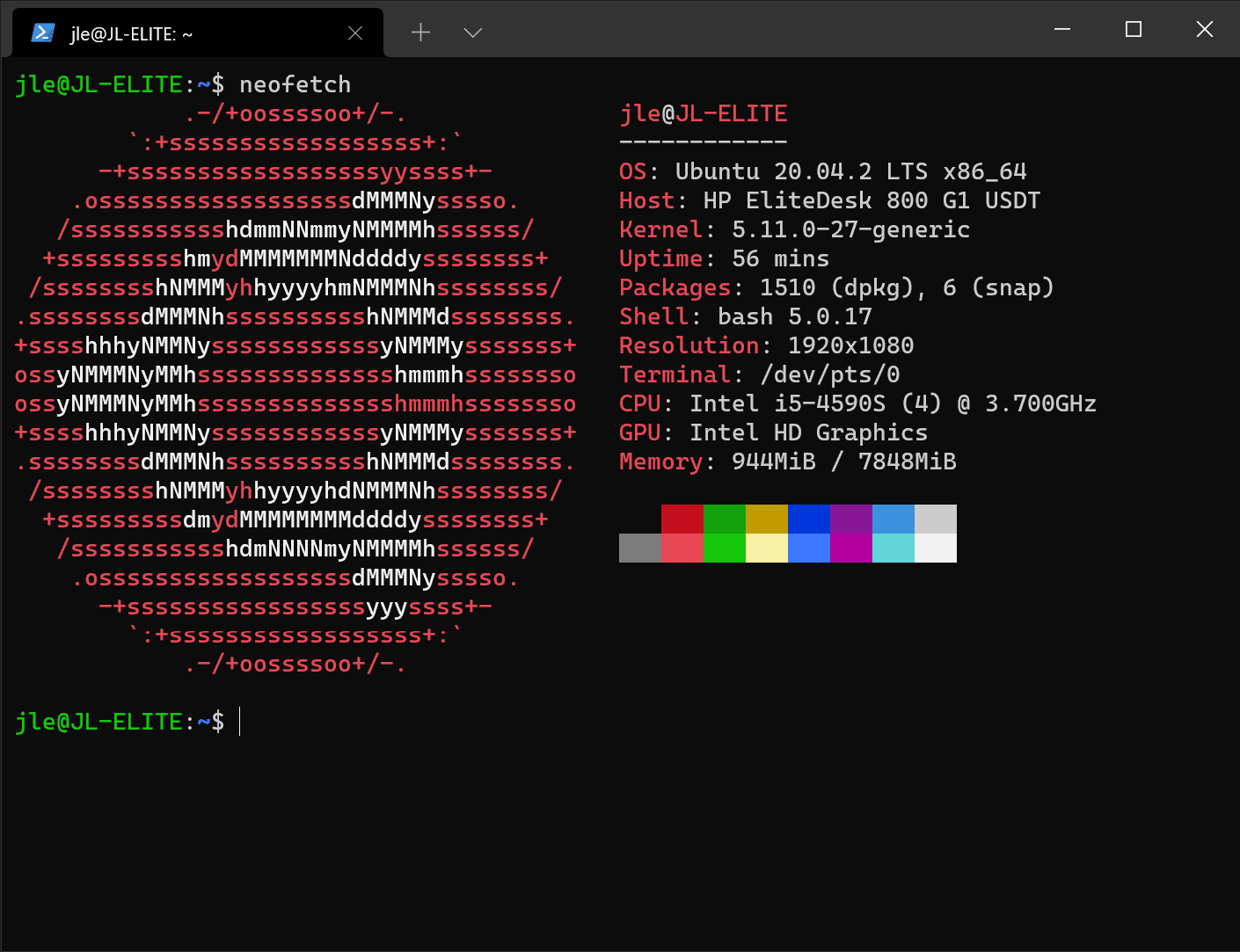Click the dark green swatch in the top color row
This screenshot has height=952, width=1240.
pyautogui.click(x=725, y=519)
